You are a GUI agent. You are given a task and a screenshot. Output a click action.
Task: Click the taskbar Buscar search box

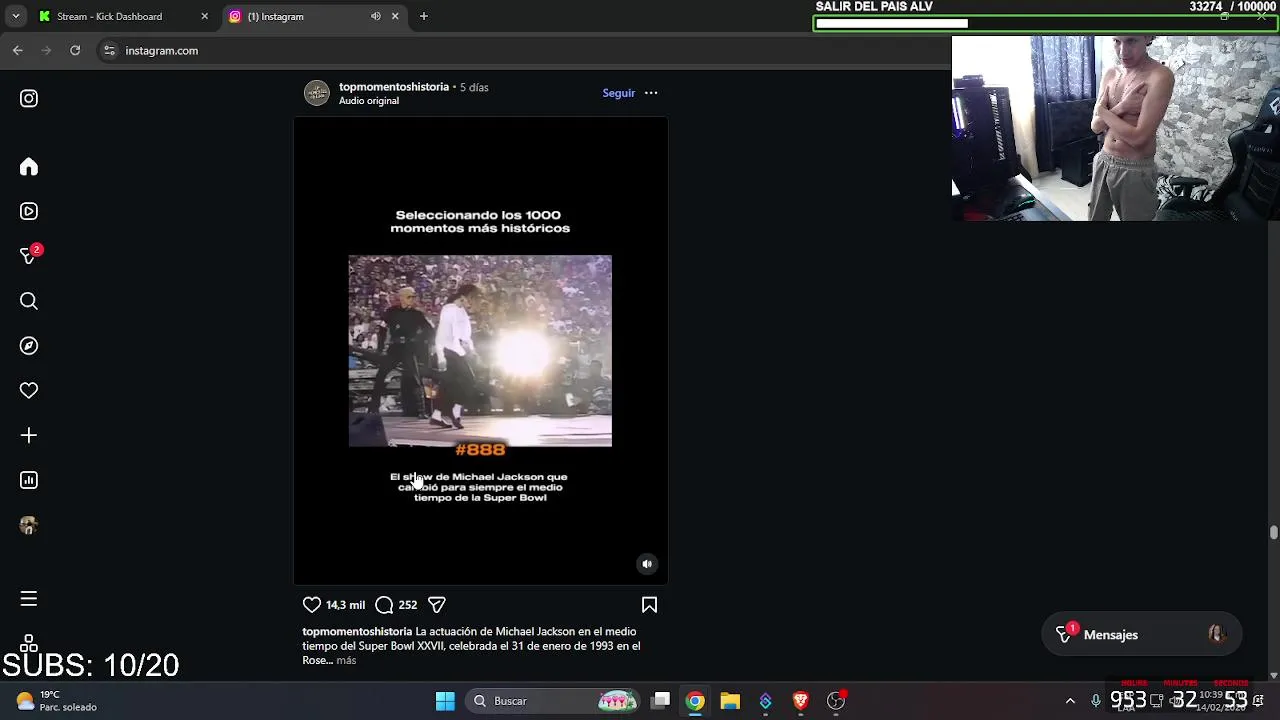(x=554, y=701)
